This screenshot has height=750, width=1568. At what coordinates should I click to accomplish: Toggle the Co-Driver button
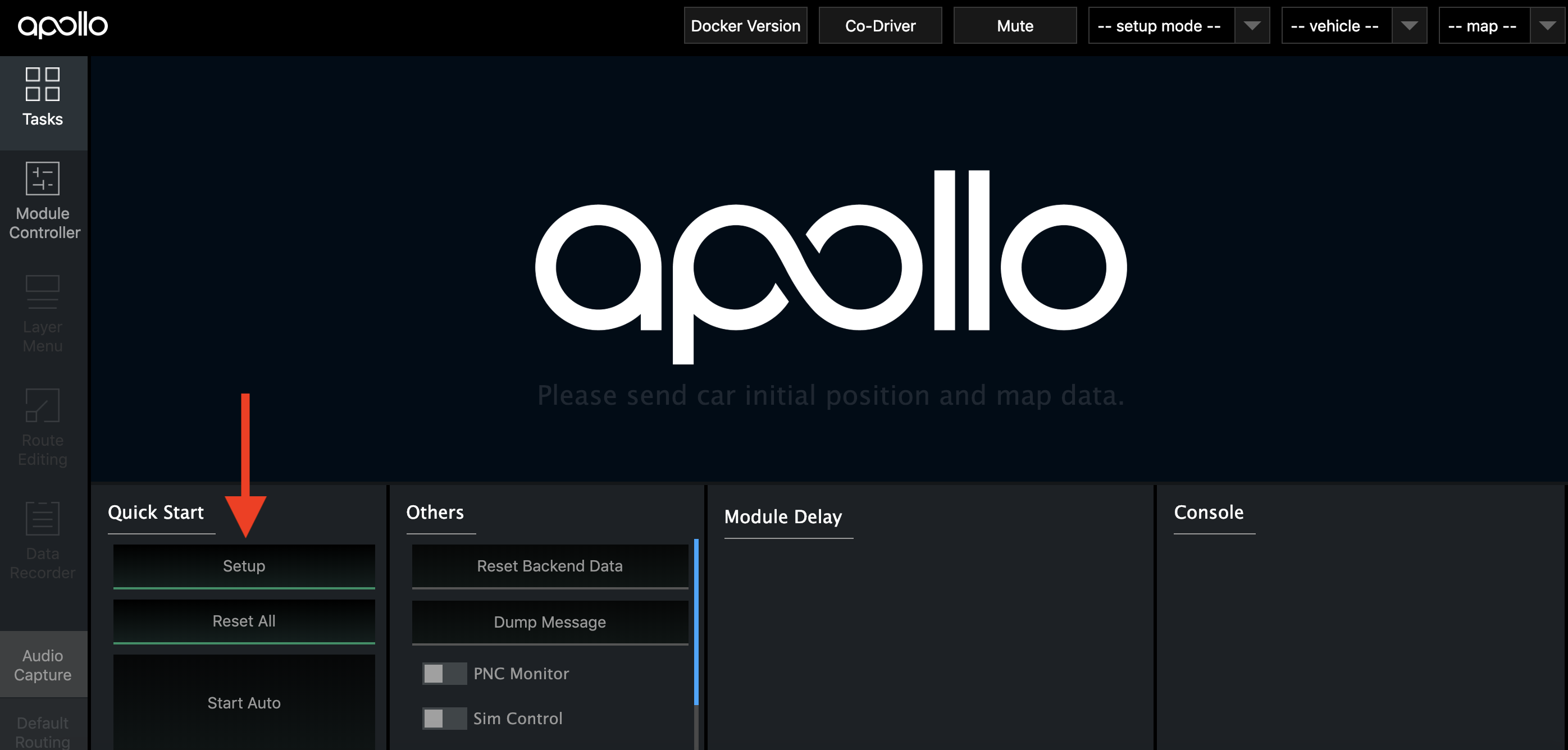879,26
